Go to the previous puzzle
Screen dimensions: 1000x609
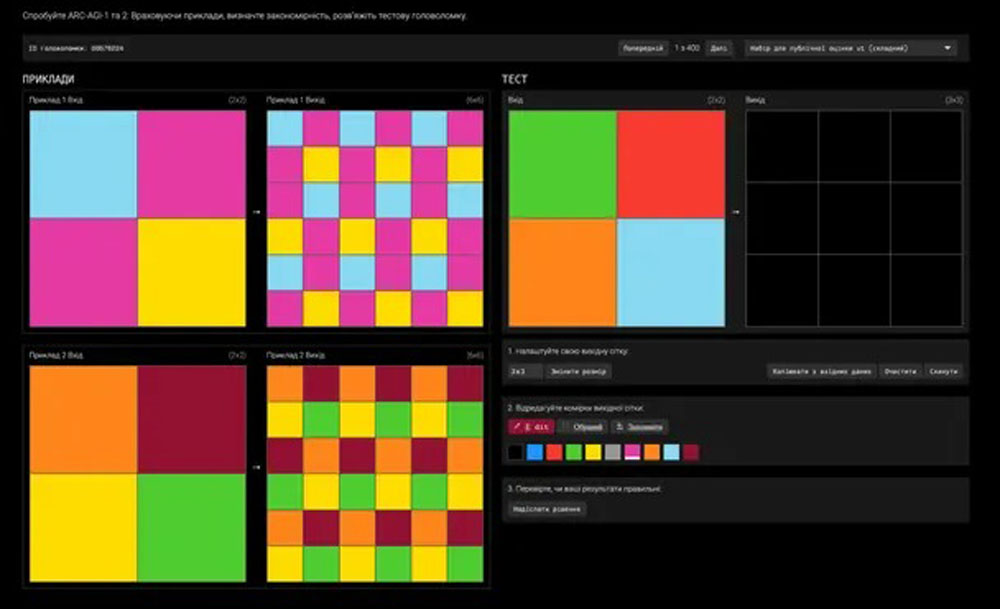pyautogui.click(x=643, y=48)
